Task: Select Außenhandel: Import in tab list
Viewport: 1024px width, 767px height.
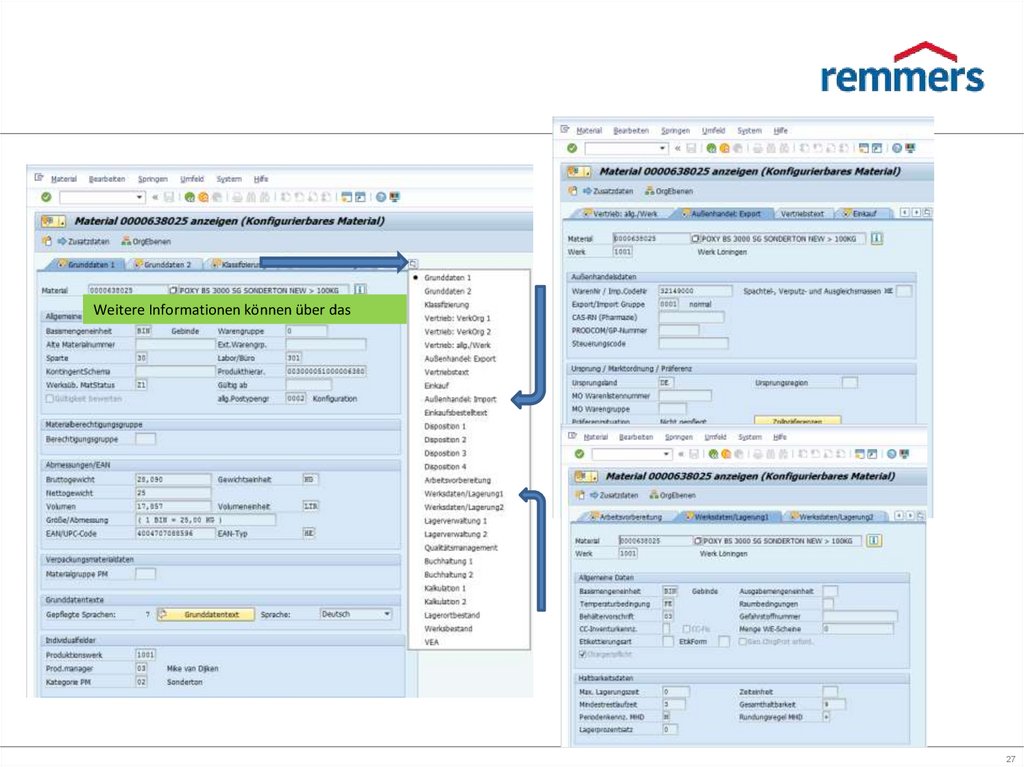Action: click(460, 399)
